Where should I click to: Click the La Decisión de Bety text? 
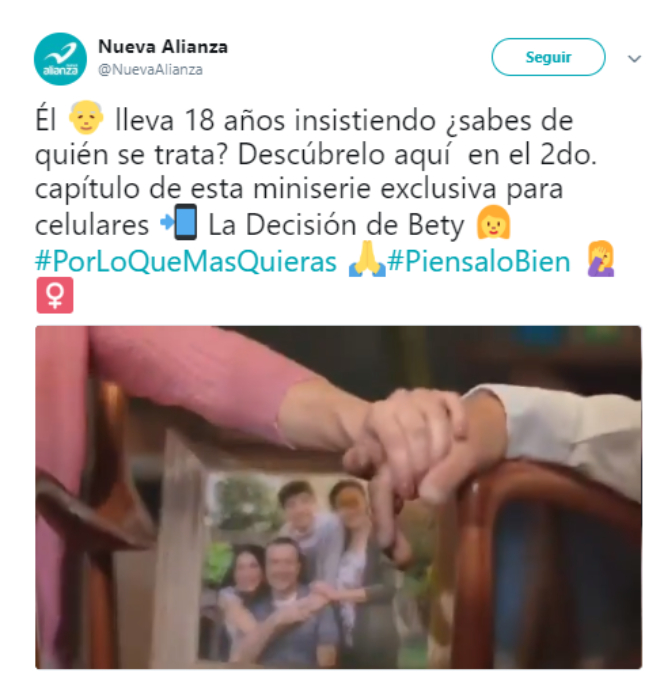[x=336, y=226]
